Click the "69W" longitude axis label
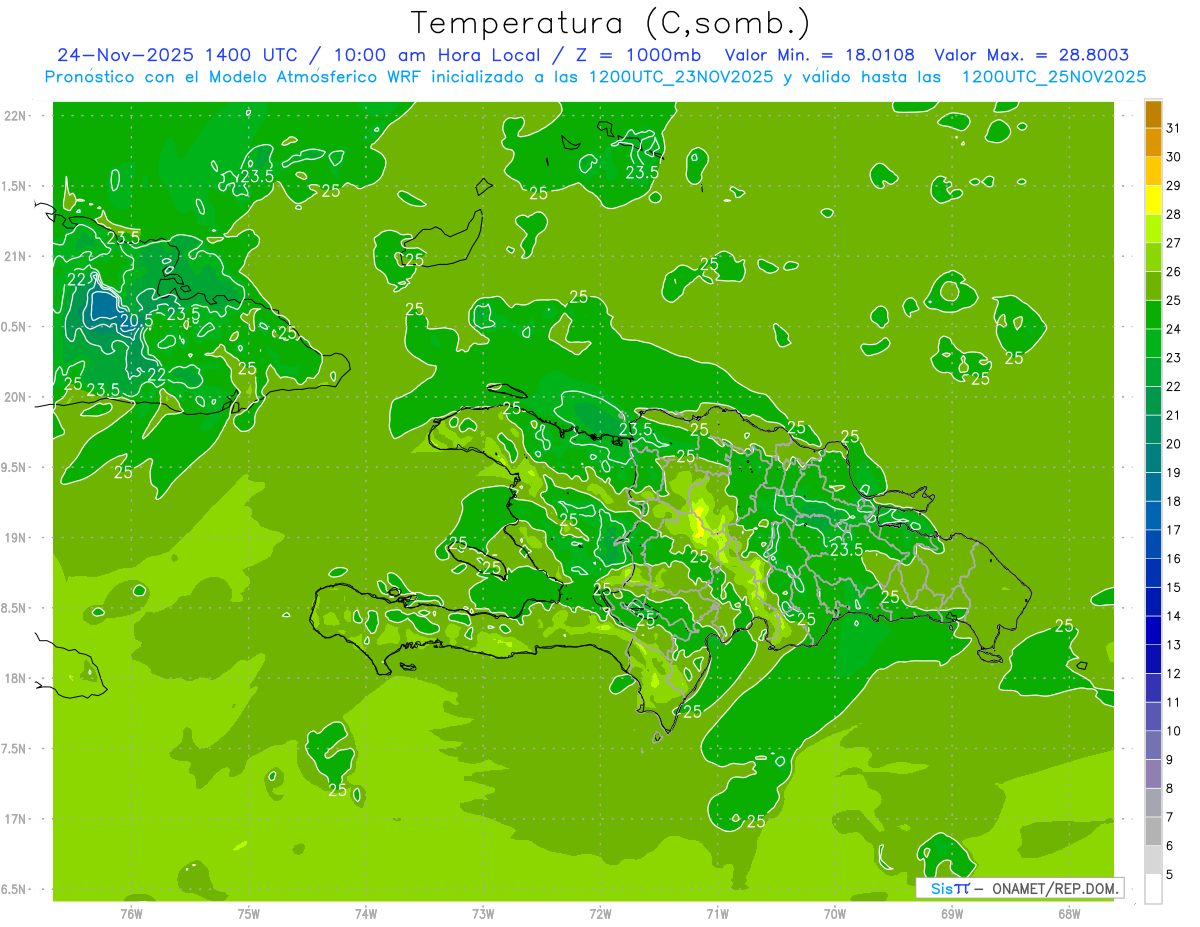This screenshot has height=927, width=1200. [x=952, y=913]
